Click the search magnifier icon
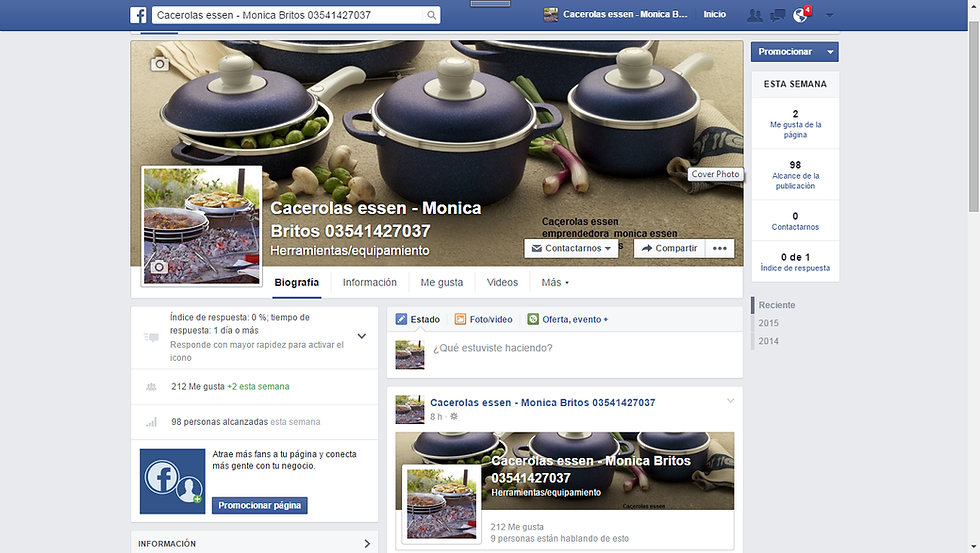This screenshot has width=980, height=553. click(431, 15)
